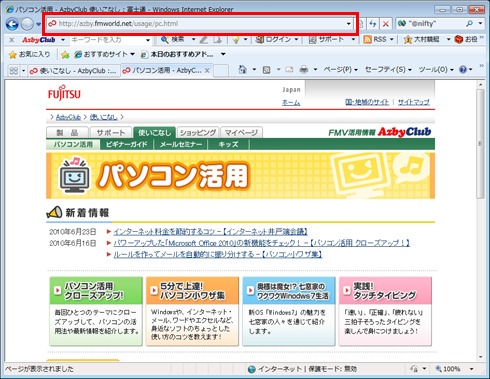This screenshot has height=379, width=490.
Task: Open the サイトマップ link
Action: tap(414, 102)
